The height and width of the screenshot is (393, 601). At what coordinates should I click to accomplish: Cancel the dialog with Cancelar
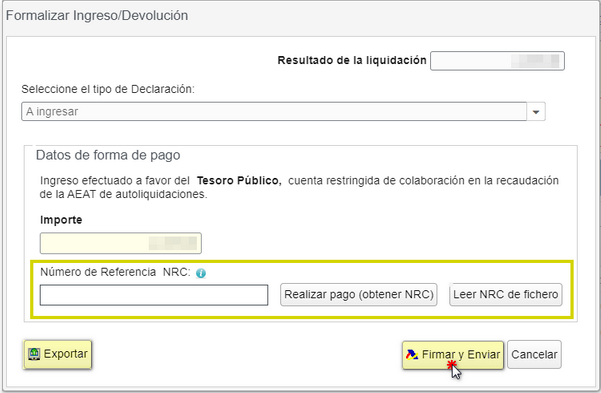click(534, 355)
